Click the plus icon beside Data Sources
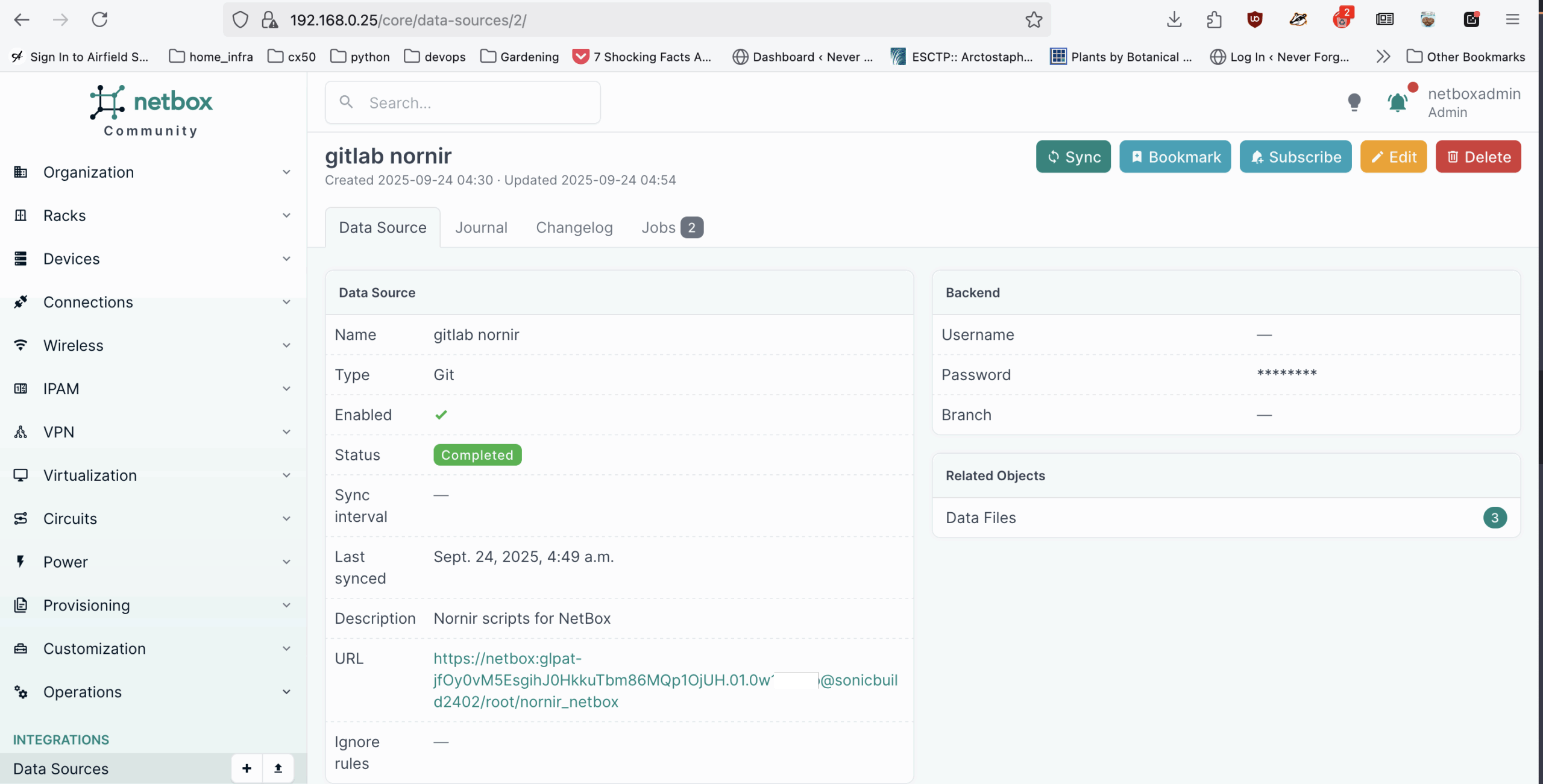 point(247,768)
